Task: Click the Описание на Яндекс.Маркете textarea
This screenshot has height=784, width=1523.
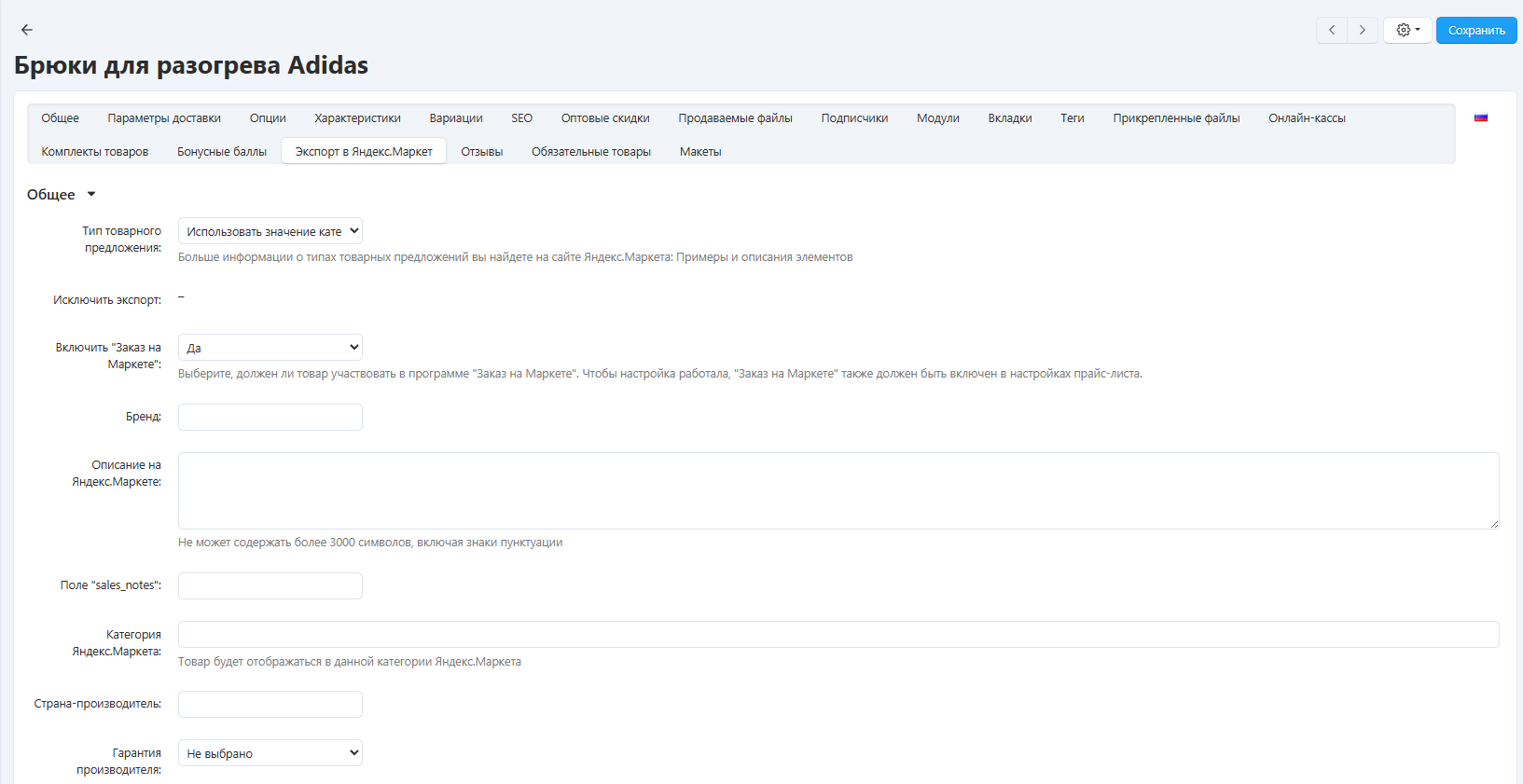Action: 838,490
